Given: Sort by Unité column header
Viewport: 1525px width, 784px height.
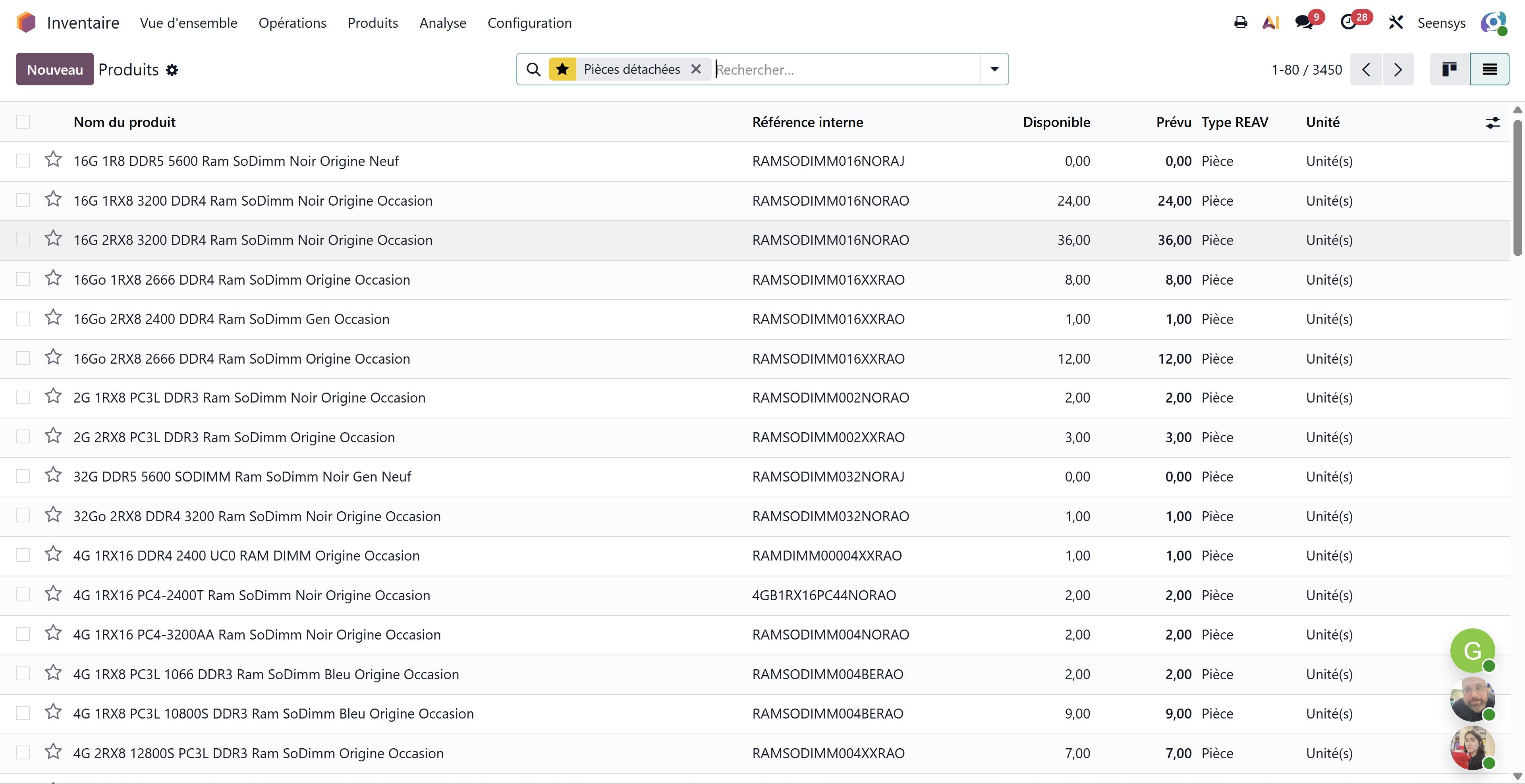Looking at the screenshot, I should [x=1322, y=122].
